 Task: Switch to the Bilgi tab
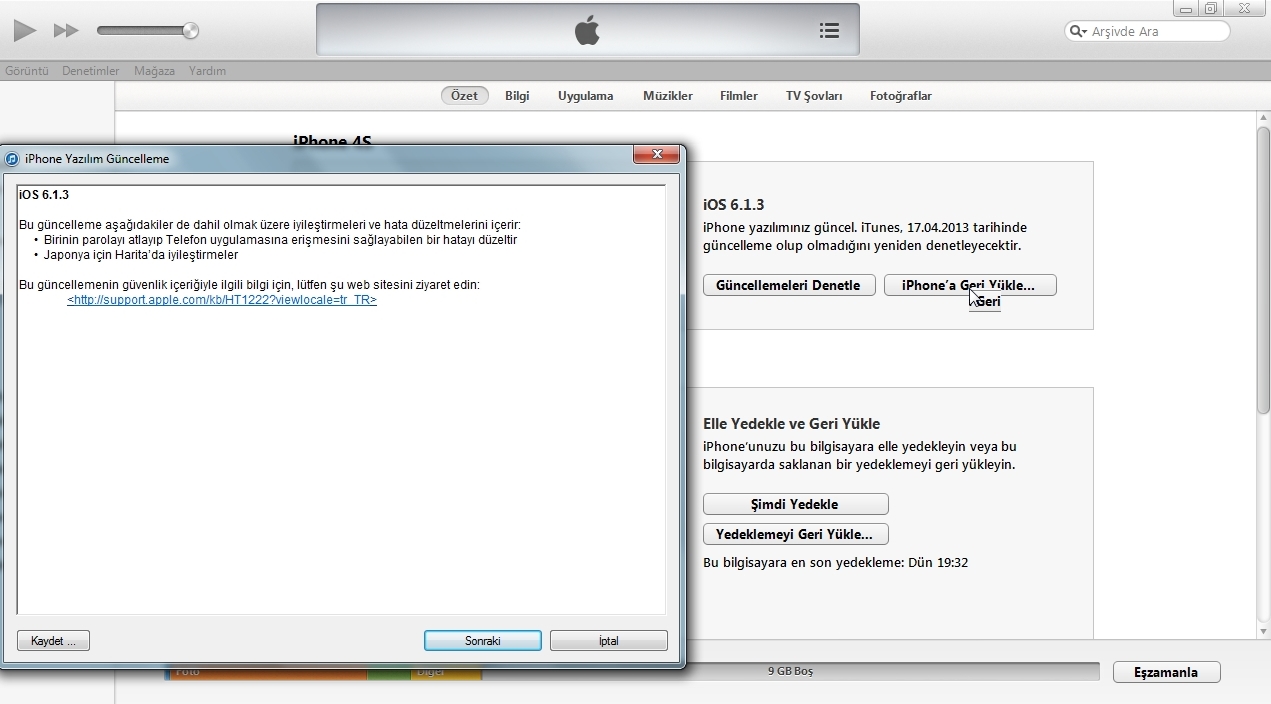[x=517, y=96]
